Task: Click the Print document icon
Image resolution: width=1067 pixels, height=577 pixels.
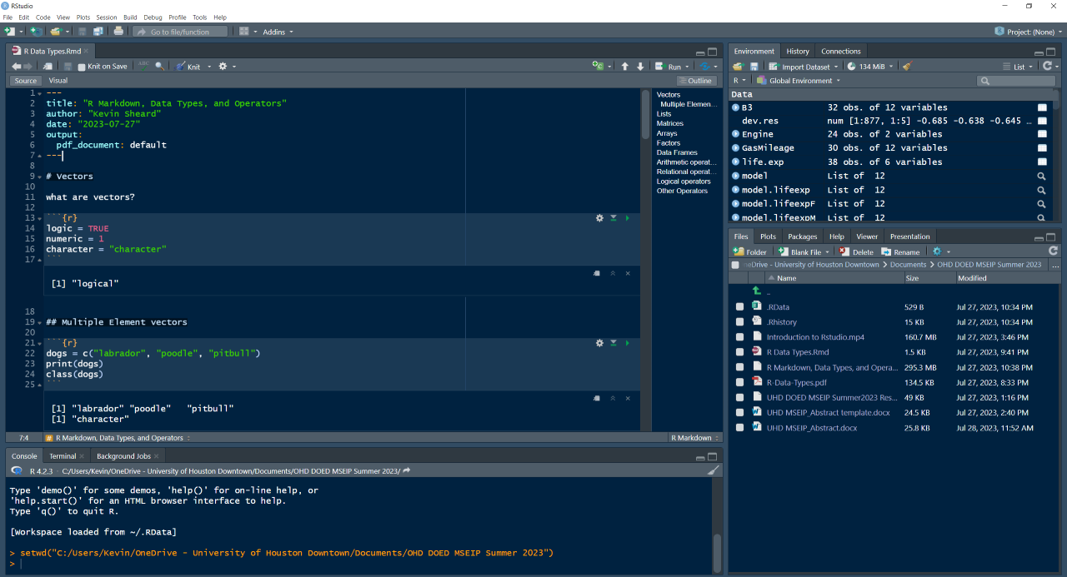Action: pos(118,31)
